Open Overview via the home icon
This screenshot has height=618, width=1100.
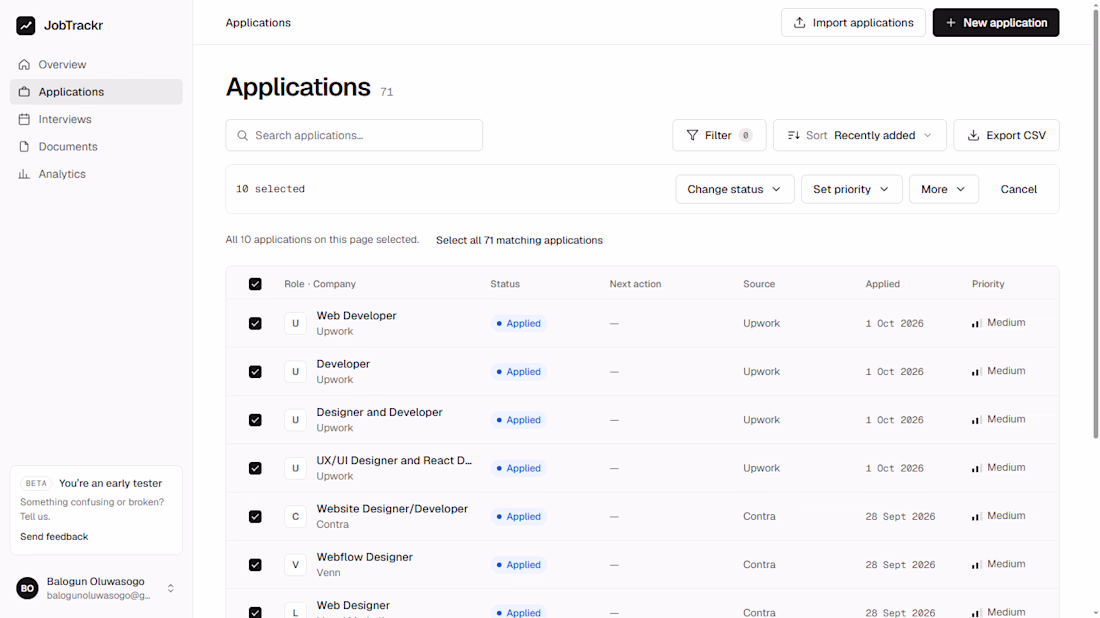pyautogui.click(x=25, y=65)
